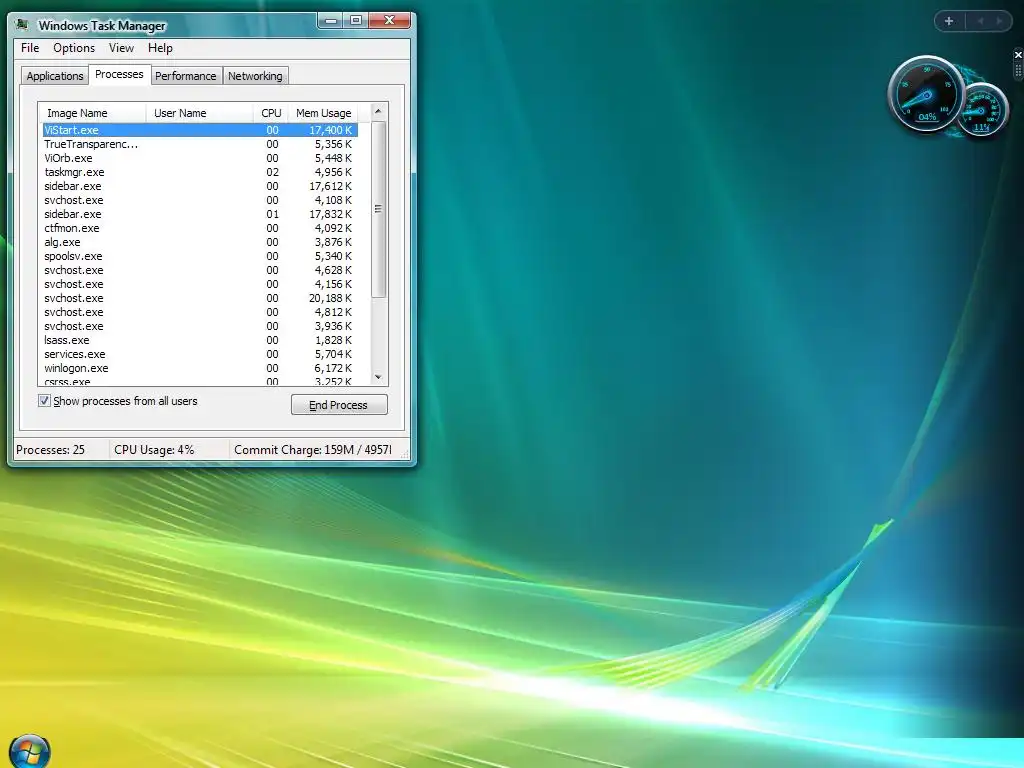The image size is (1024, 768).
Task: Click the Windows Start orb
Action: tap(29, 752)
